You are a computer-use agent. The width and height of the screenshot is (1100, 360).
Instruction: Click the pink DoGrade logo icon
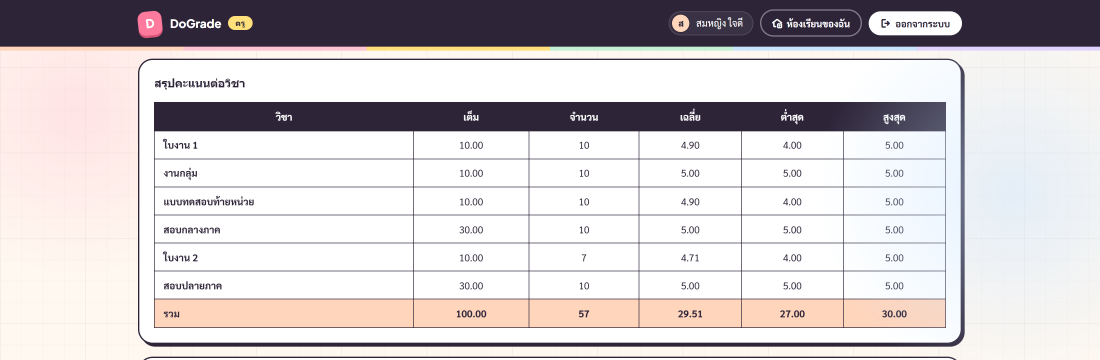(x=149, y=23)
